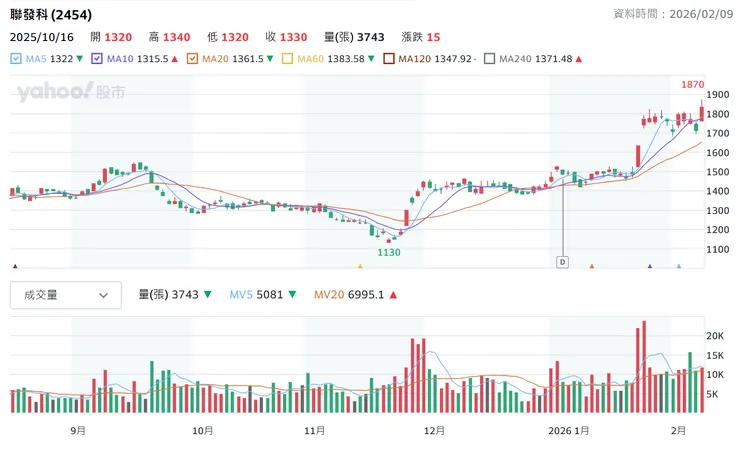
Task: Click the 5K volume axis label
Action: 712,394
